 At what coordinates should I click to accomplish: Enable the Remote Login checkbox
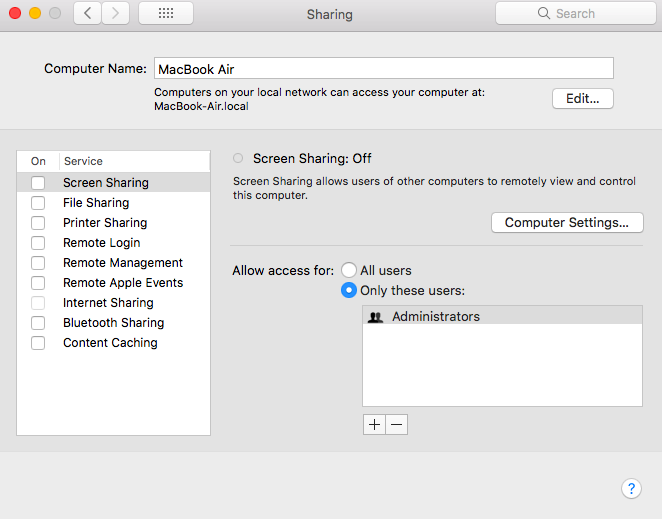[x=38, y=243]
